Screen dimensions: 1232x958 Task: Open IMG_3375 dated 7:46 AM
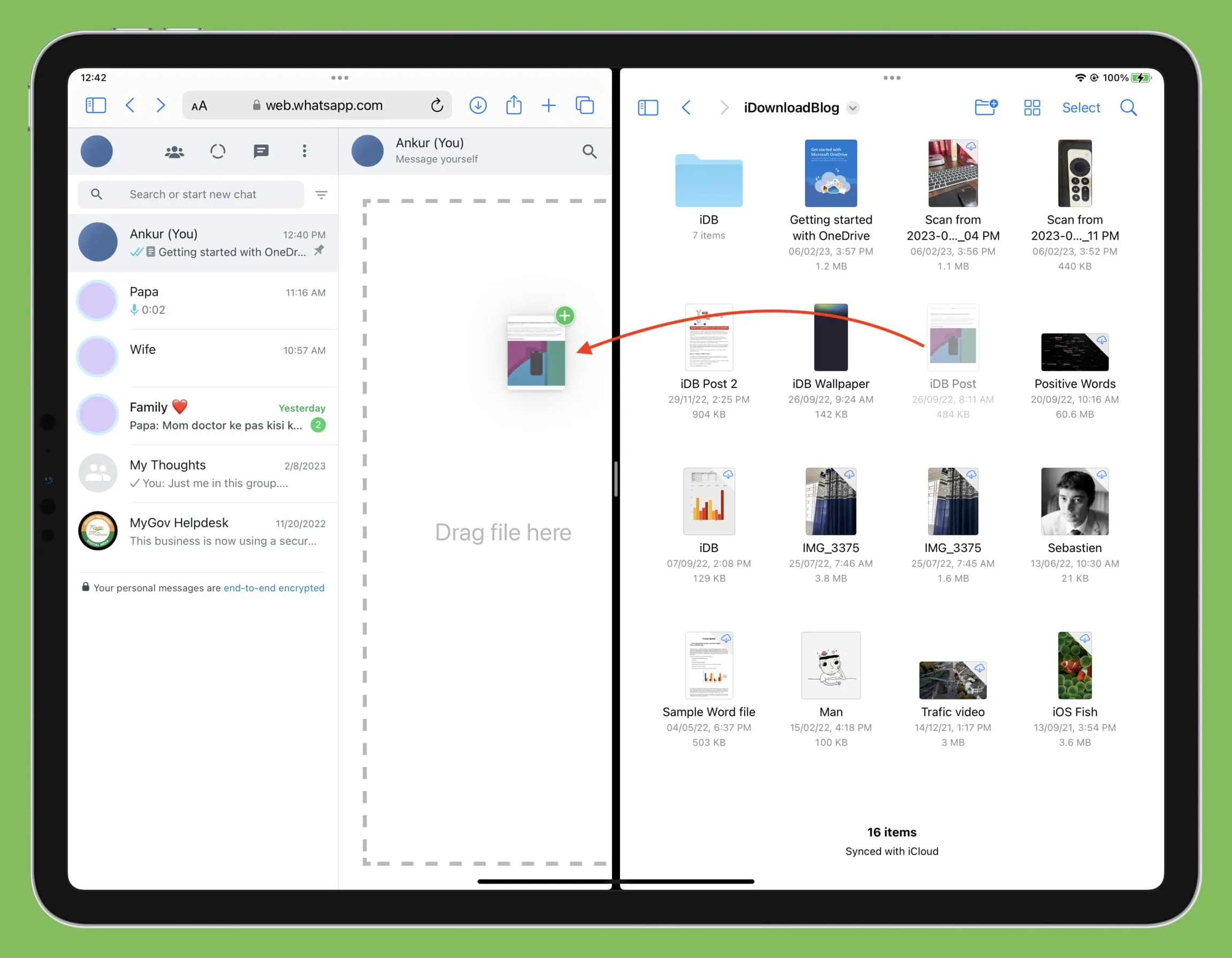[830, 502]
